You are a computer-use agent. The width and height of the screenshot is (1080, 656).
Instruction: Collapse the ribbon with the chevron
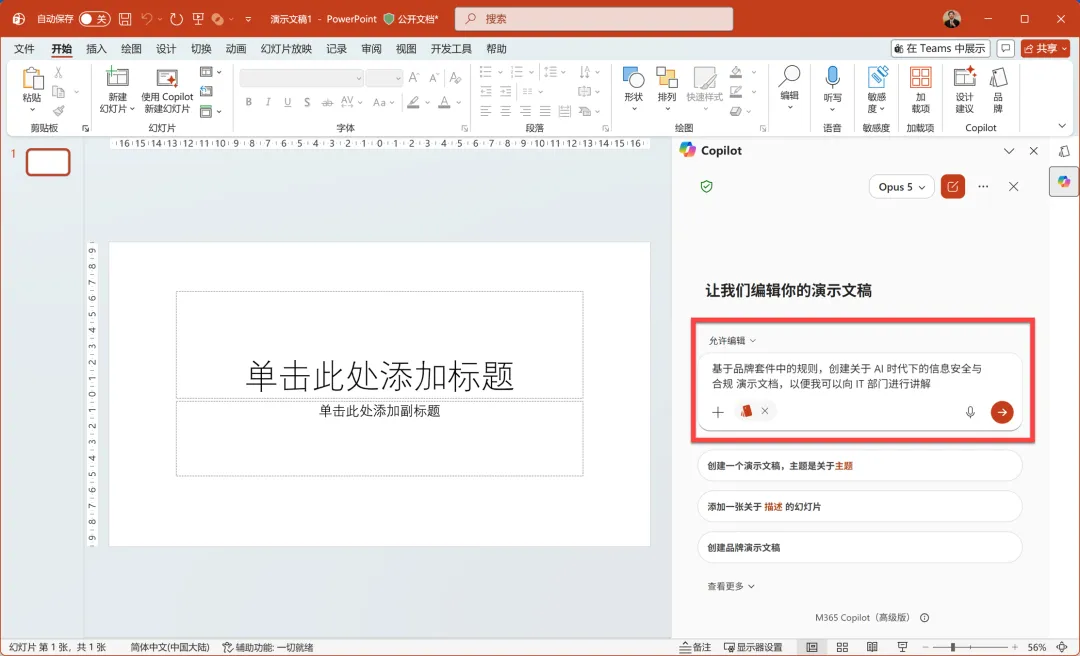1061,125
